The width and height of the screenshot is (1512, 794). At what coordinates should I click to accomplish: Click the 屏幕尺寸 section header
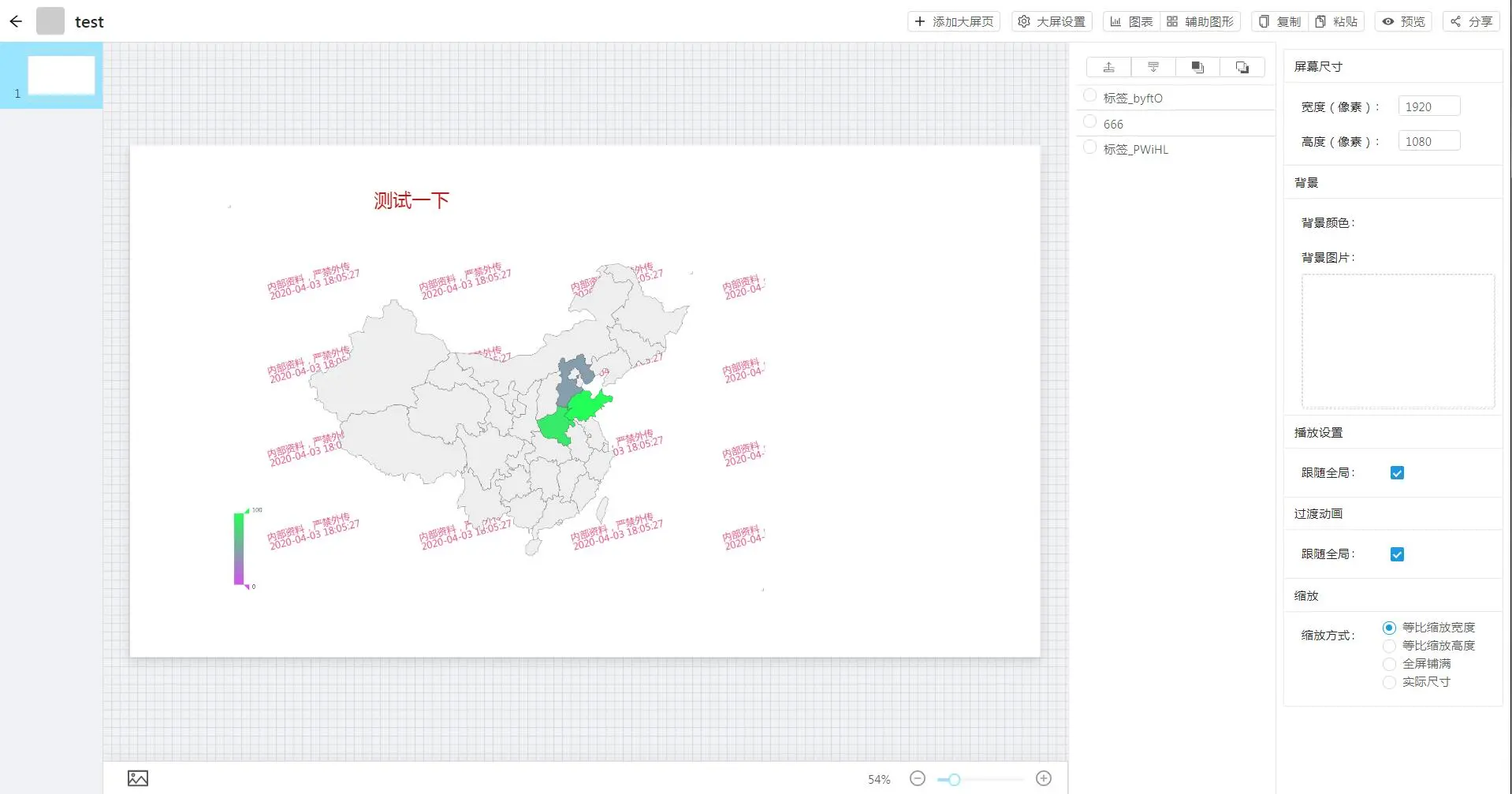coord(1318,66)
